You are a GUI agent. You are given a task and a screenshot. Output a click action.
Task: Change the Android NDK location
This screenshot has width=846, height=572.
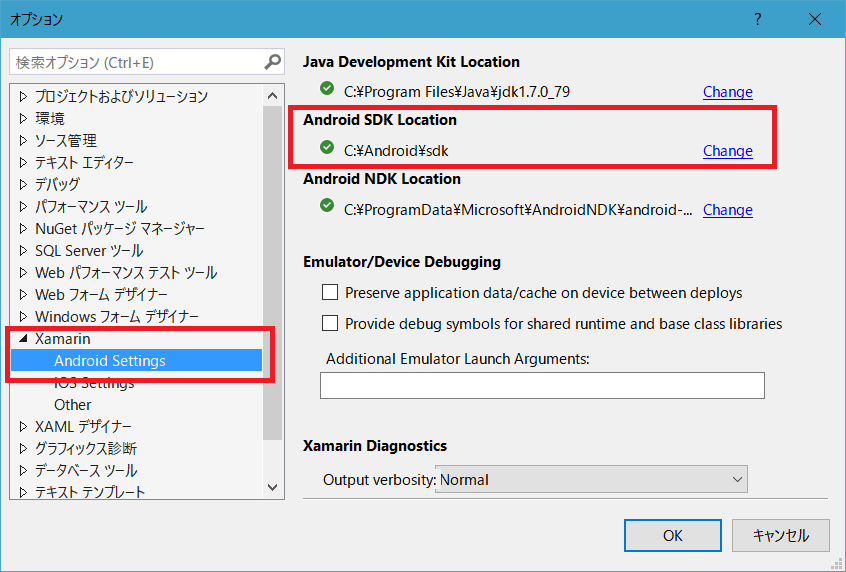(x=727, y=209)
